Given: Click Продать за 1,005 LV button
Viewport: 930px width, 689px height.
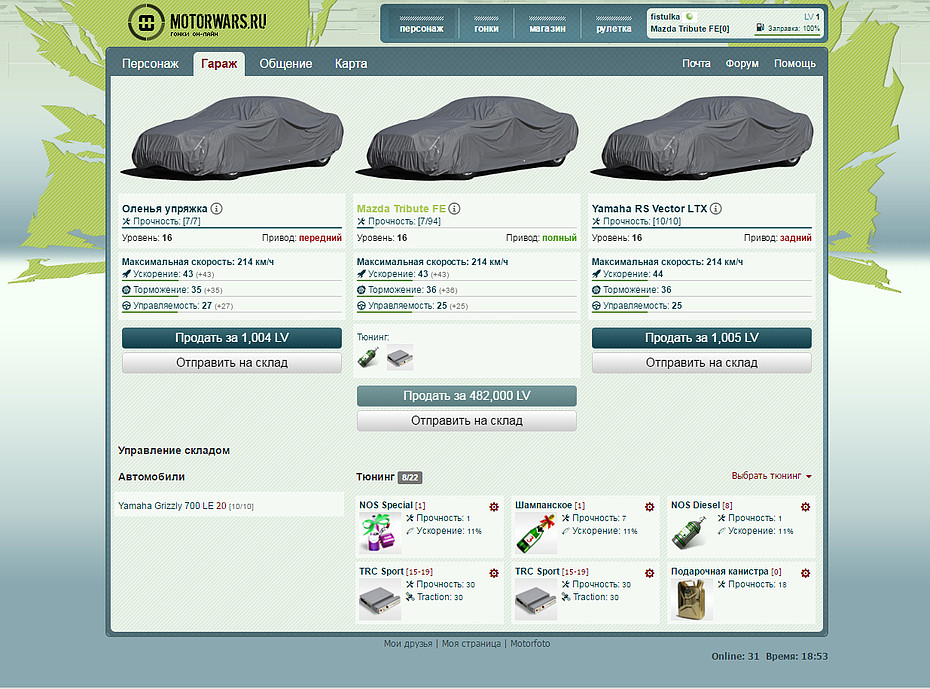Looking at the screenshot, I should [702, 338].
